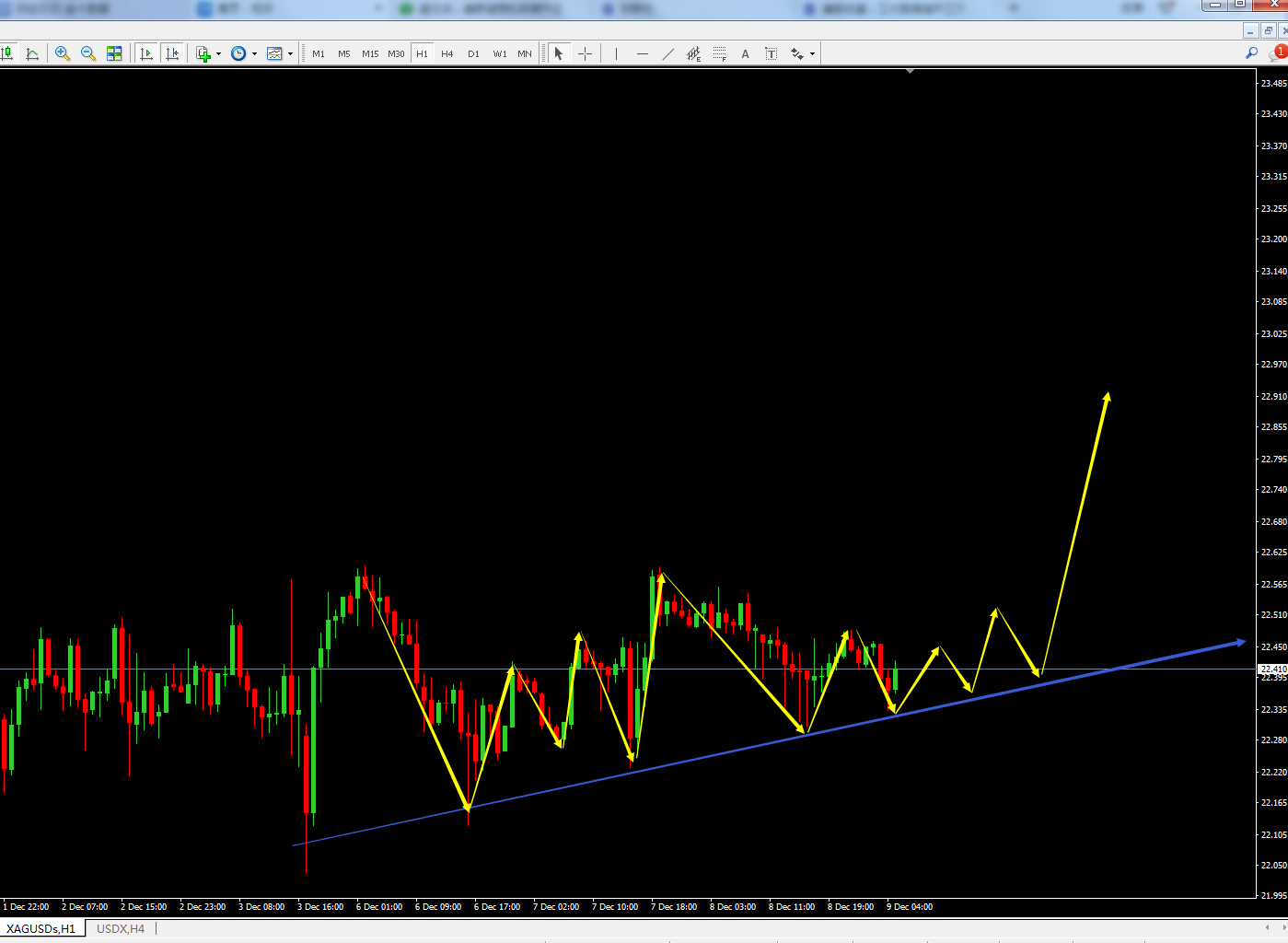This screenshot has width=1288, height=943.
Task: Toggle chart auto scroll
Action: [146, 53]
